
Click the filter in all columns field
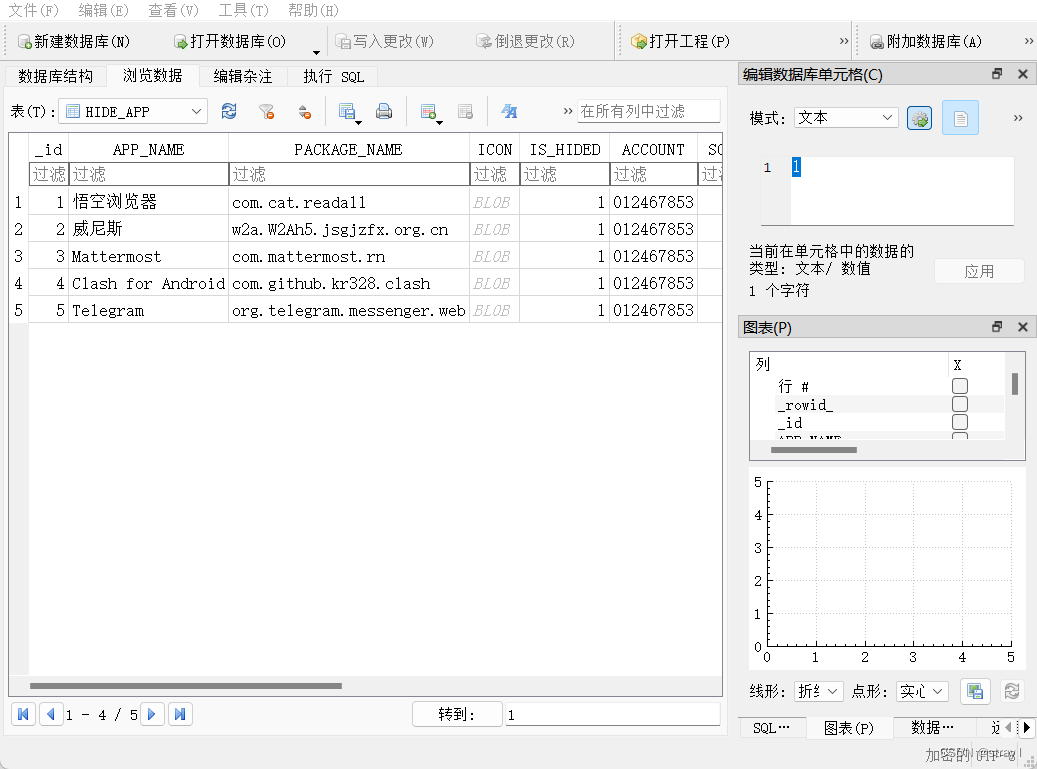point(649,111)
